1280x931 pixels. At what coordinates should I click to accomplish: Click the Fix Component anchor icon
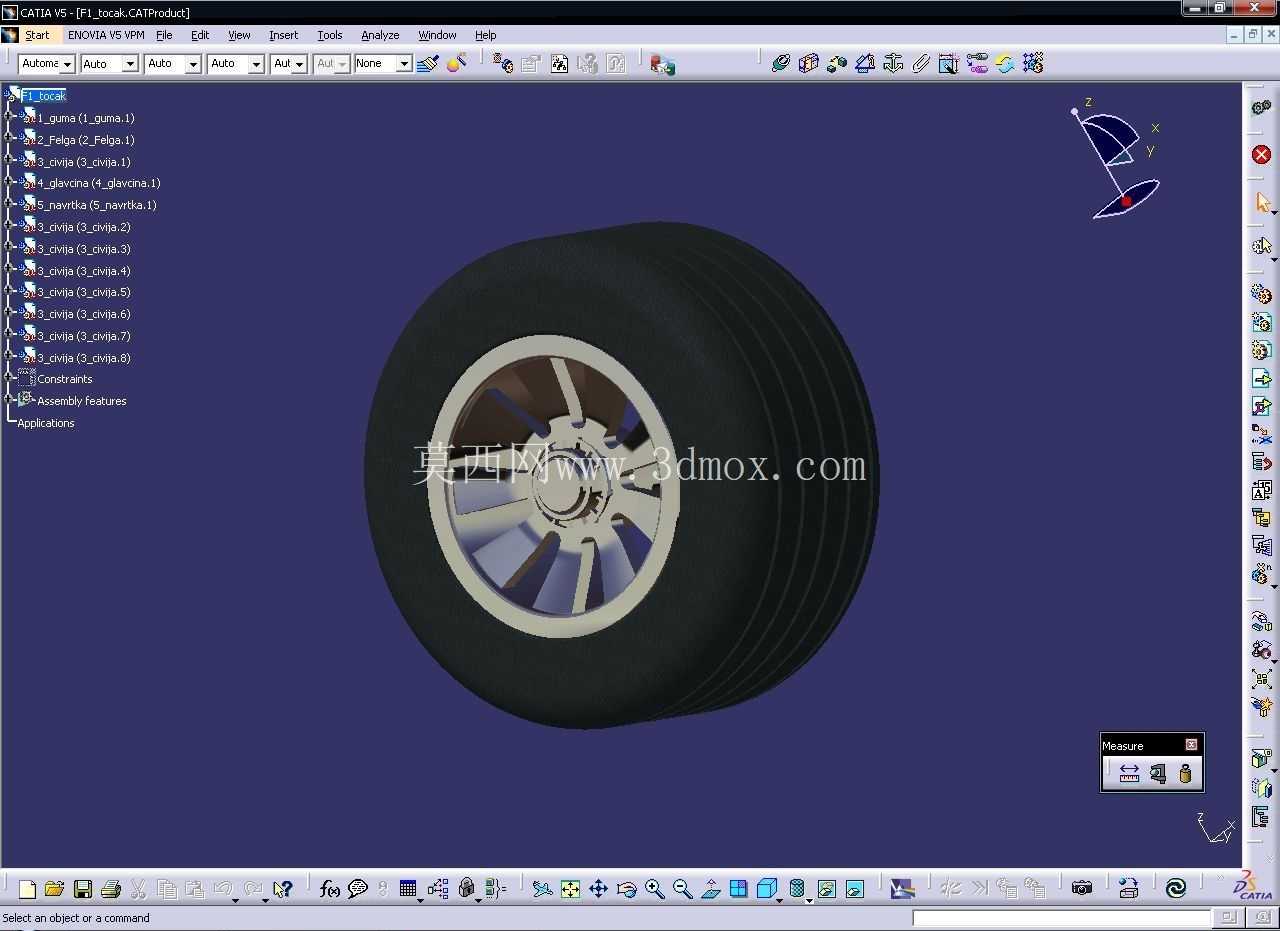893,64
